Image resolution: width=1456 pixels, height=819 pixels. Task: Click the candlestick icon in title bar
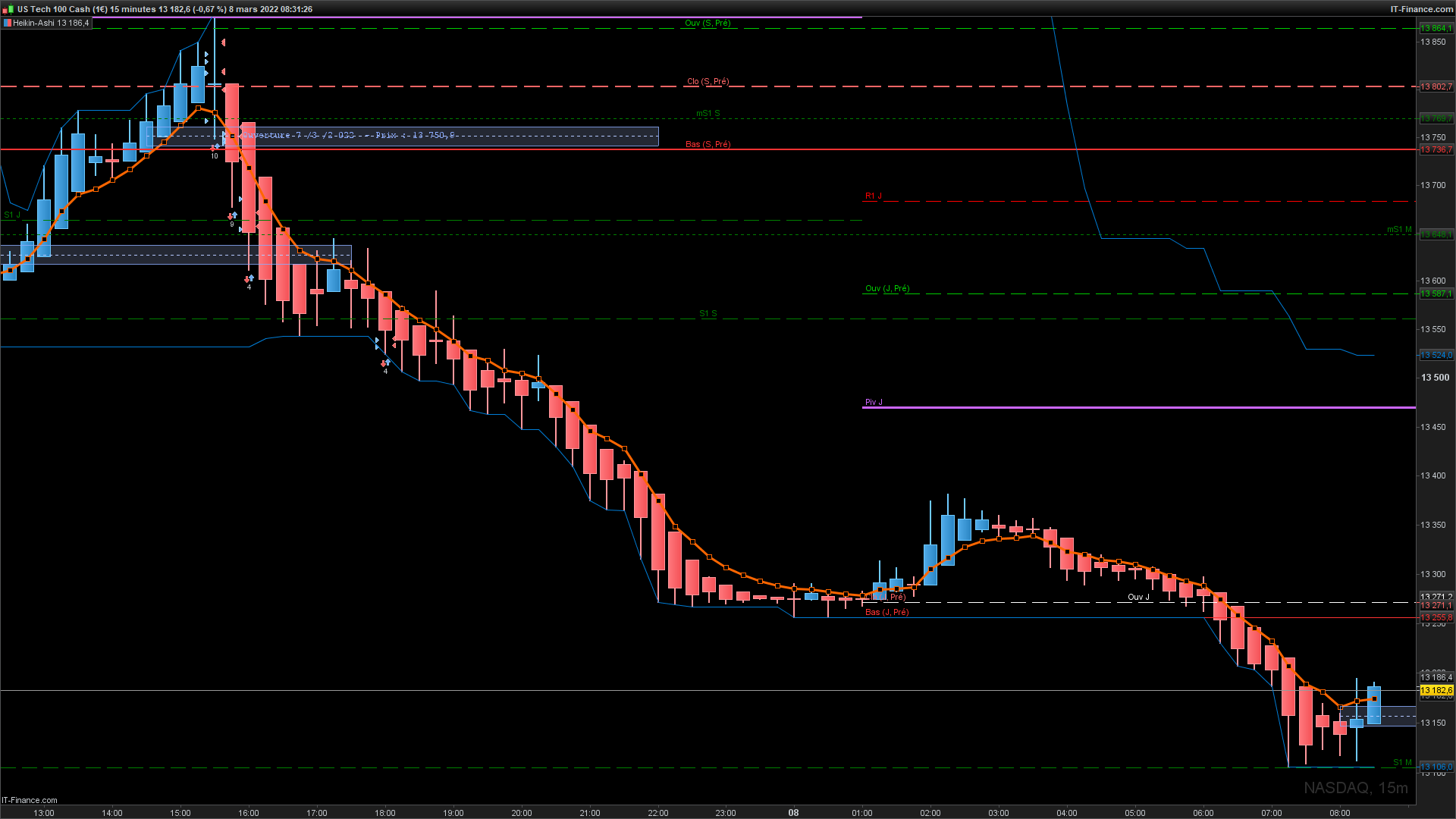[x=8, y=9]
